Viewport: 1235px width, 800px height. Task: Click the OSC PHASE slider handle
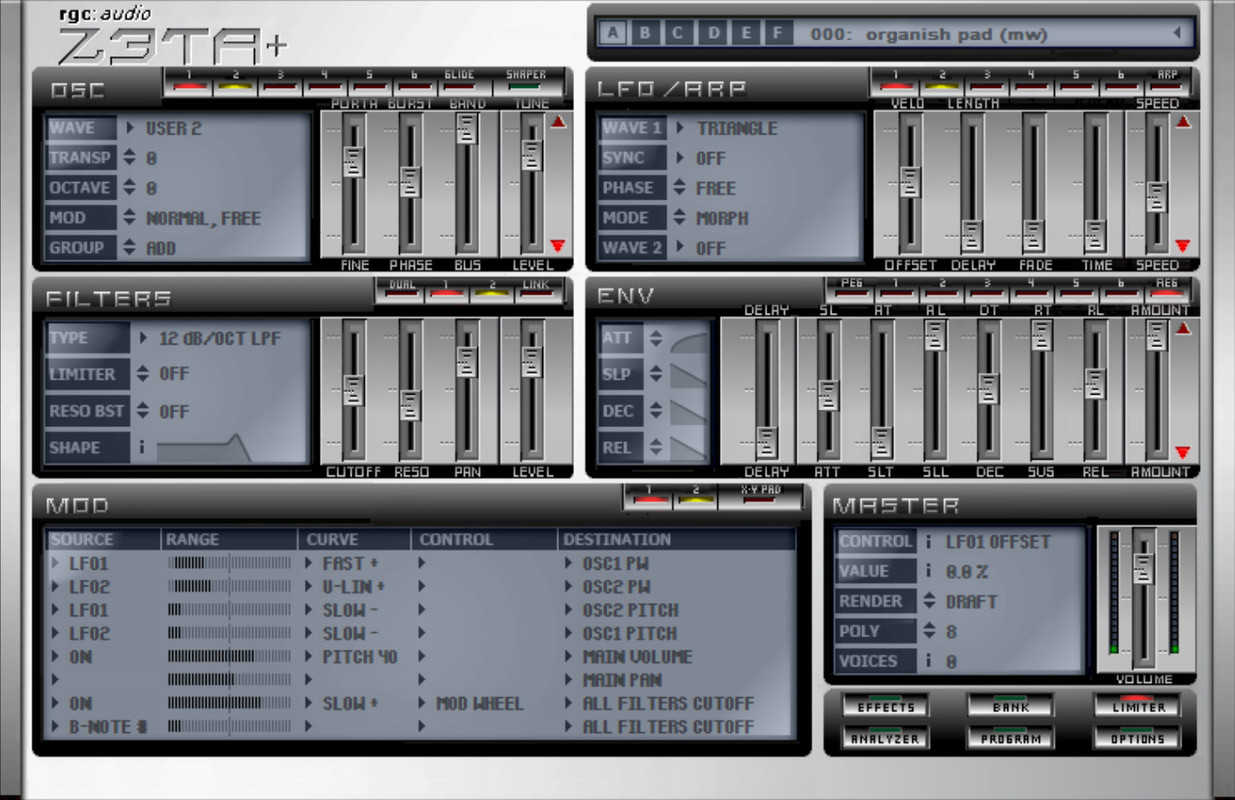pos(410,182)
